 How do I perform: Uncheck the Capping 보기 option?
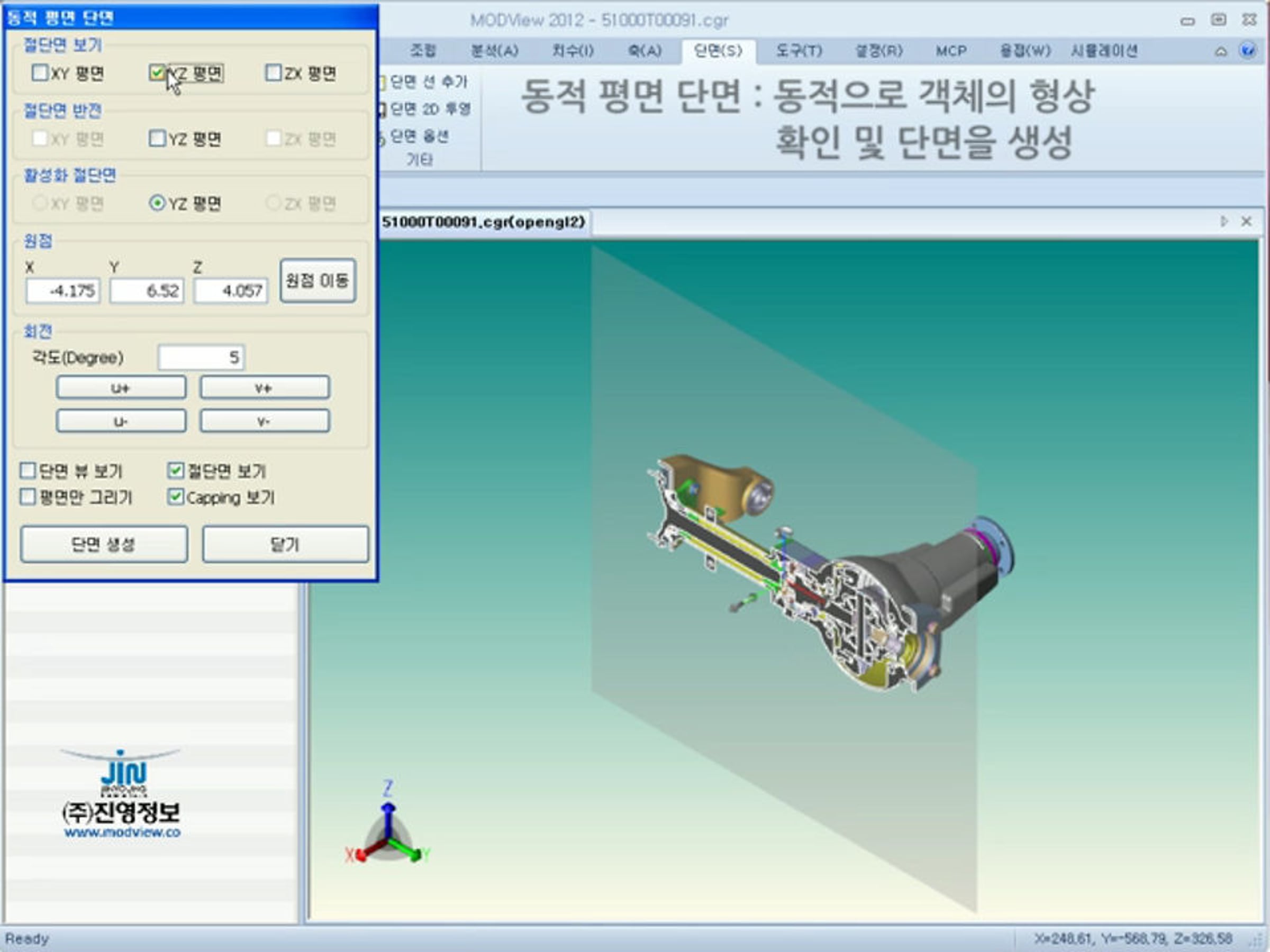176,497
